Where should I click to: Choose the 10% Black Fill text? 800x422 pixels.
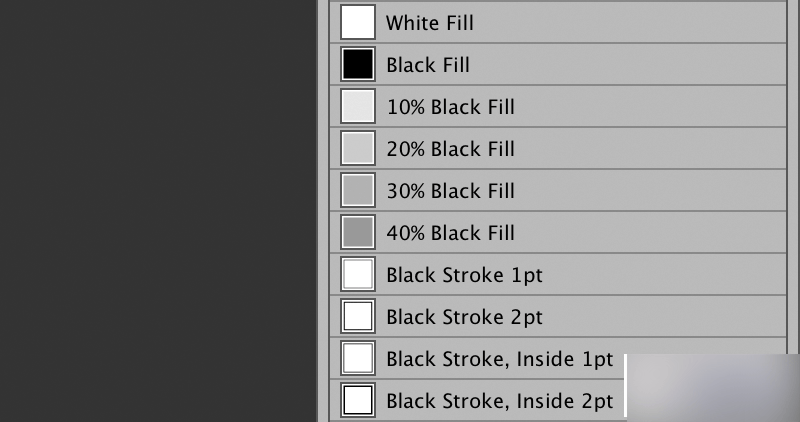pyautogui.click(x=451, y=107)
